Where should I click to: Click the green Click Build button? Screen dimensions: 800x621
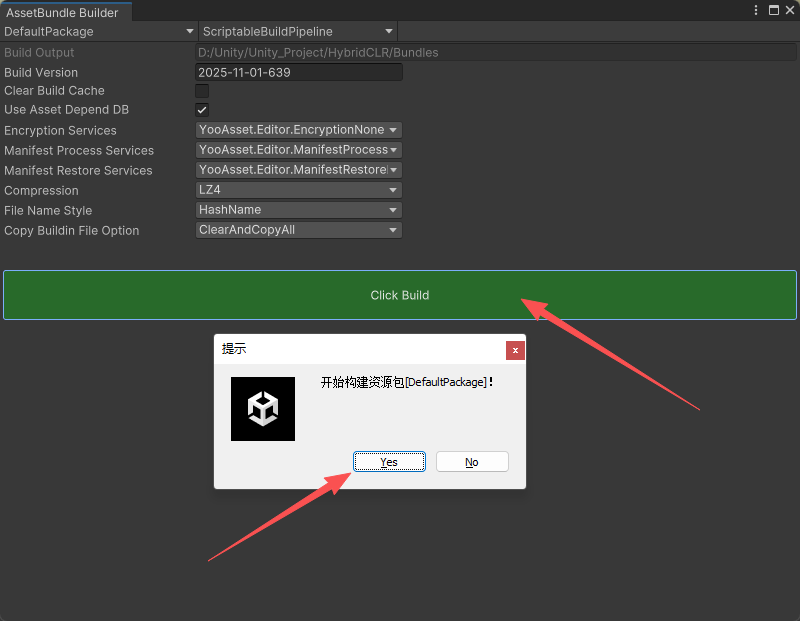point(399,295)
